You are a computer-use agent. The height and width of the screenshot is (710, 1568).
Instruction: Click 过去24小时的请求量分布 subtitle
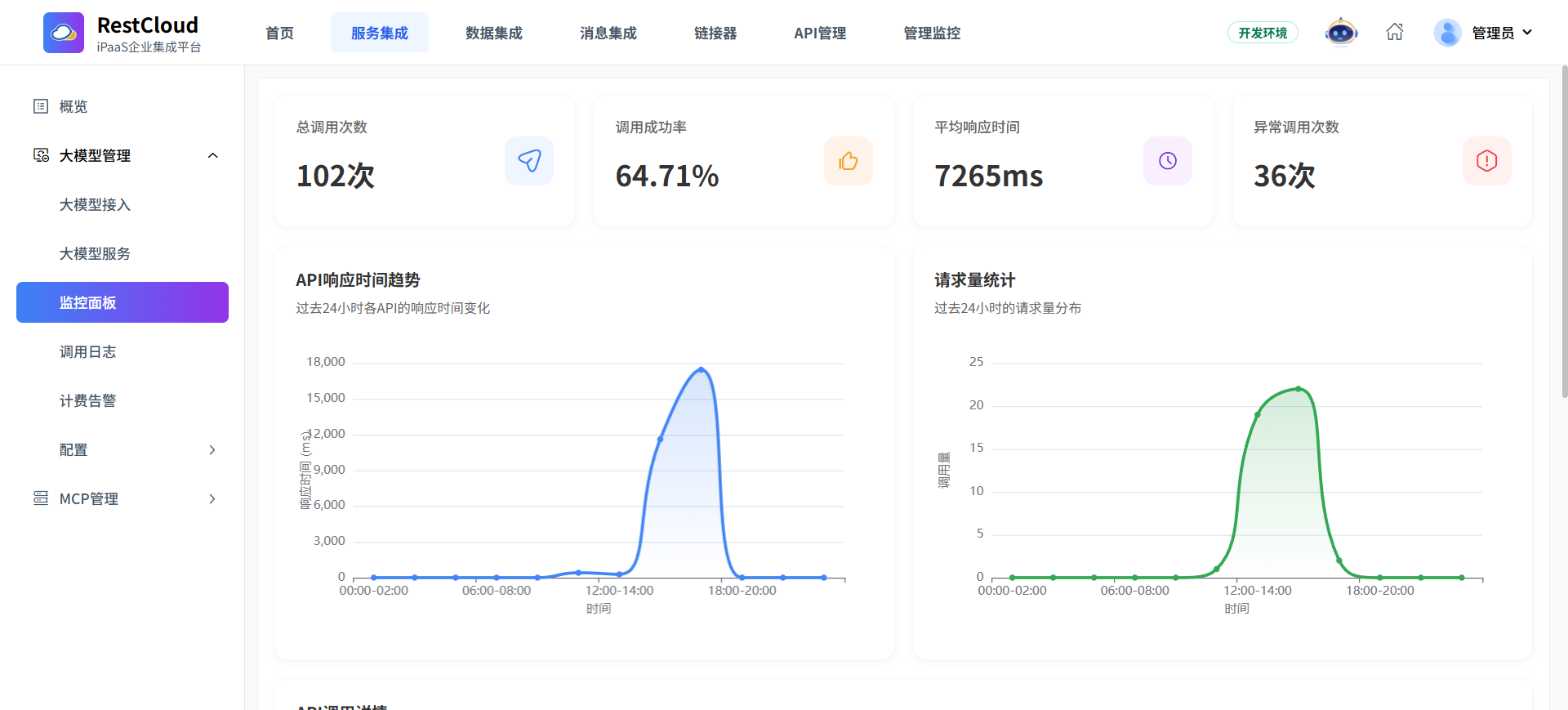pos(1008,308)
